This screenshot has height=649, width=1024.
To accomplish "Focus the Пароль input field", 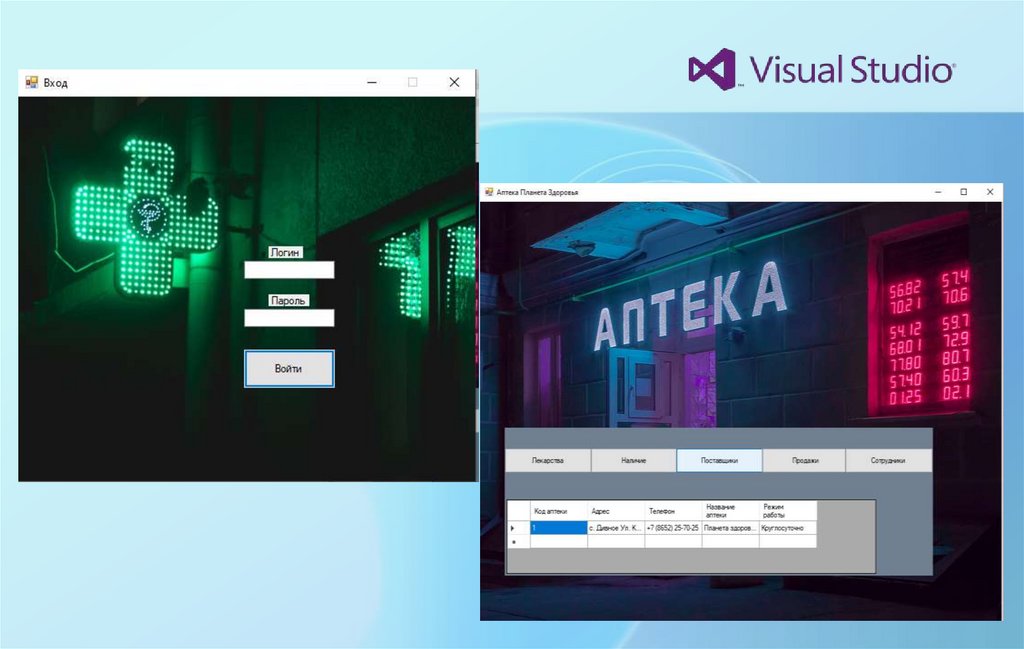I will pos(289,318).
